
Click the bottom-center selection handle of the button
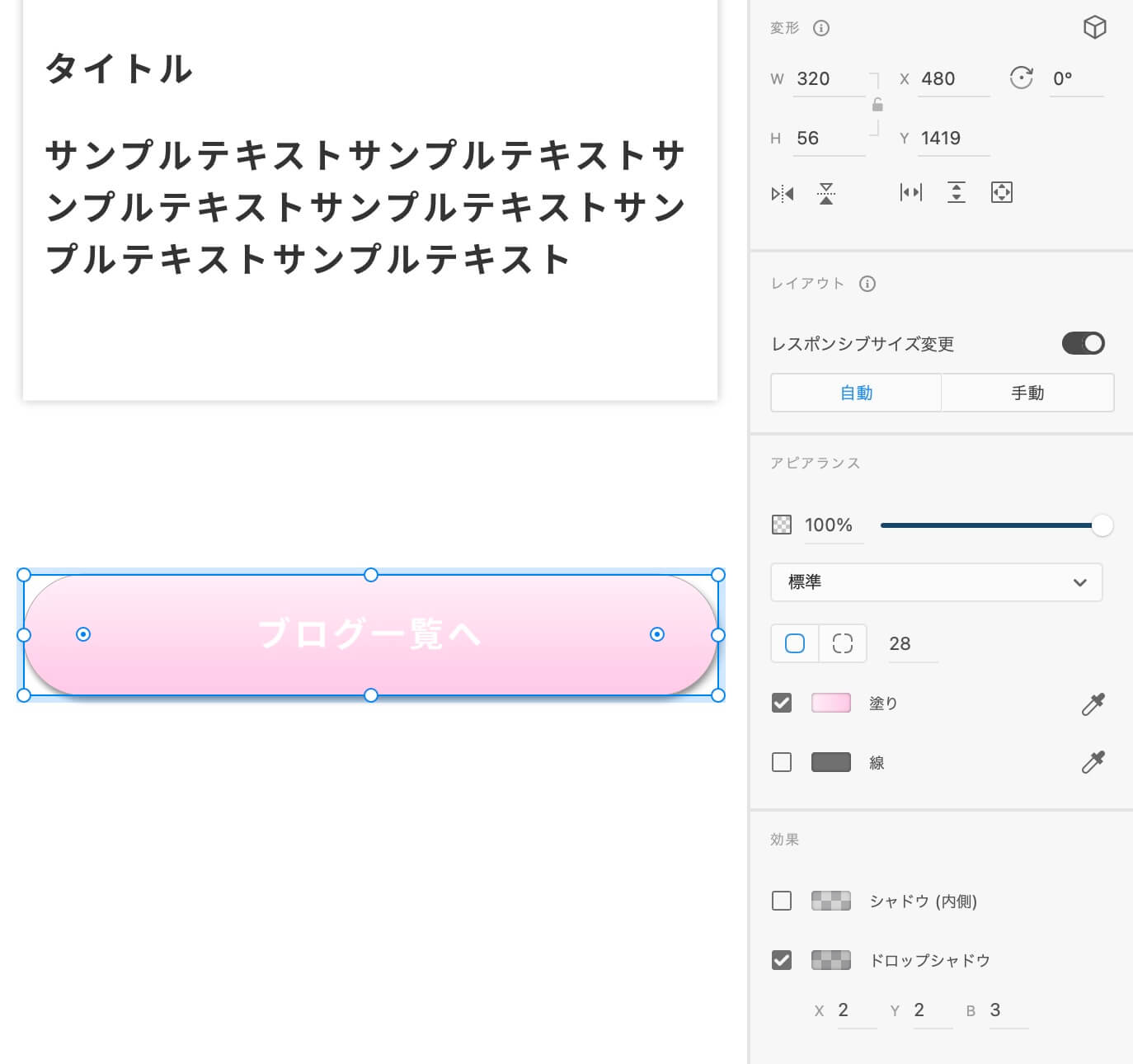(x=371, y=695)
